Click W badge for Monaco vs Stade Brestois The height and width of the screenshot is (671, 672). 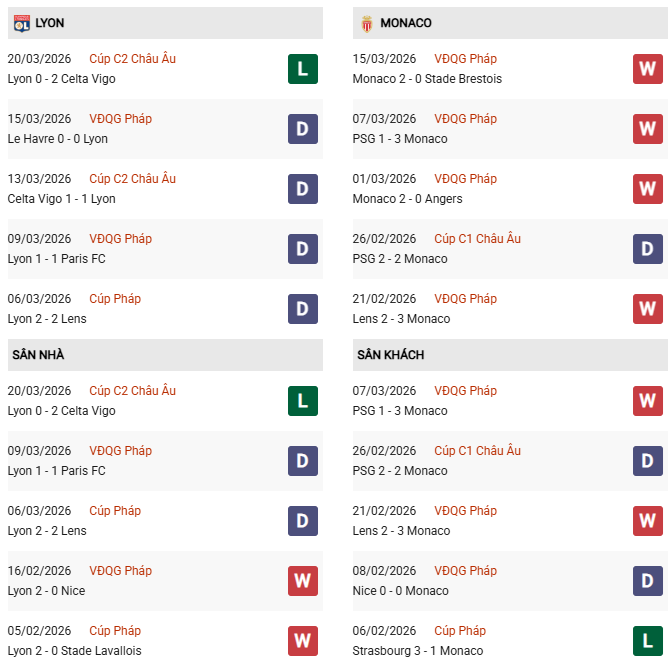point(647,69)
